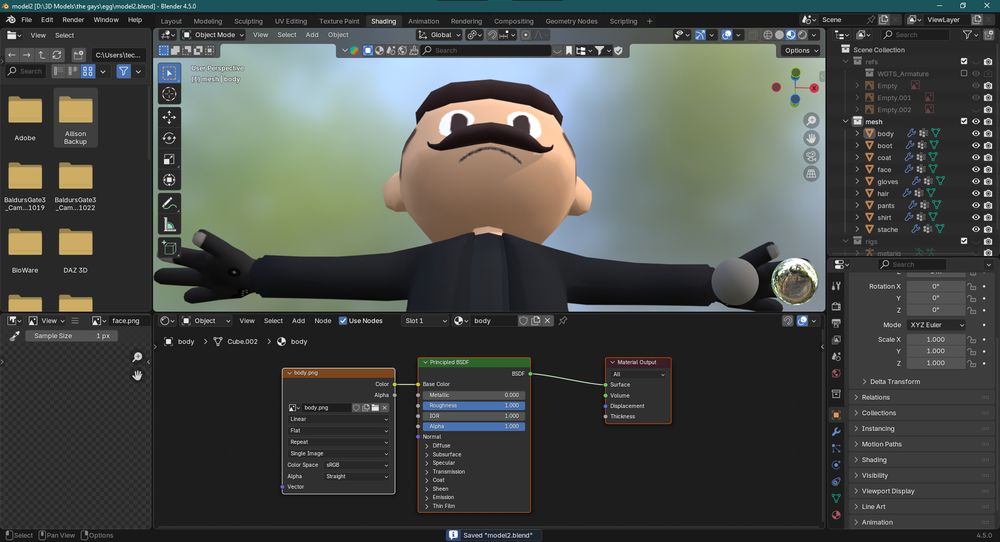Switch to the Geometry Nodes workspace tab
Screen dimensions: 1000x542
571,21
